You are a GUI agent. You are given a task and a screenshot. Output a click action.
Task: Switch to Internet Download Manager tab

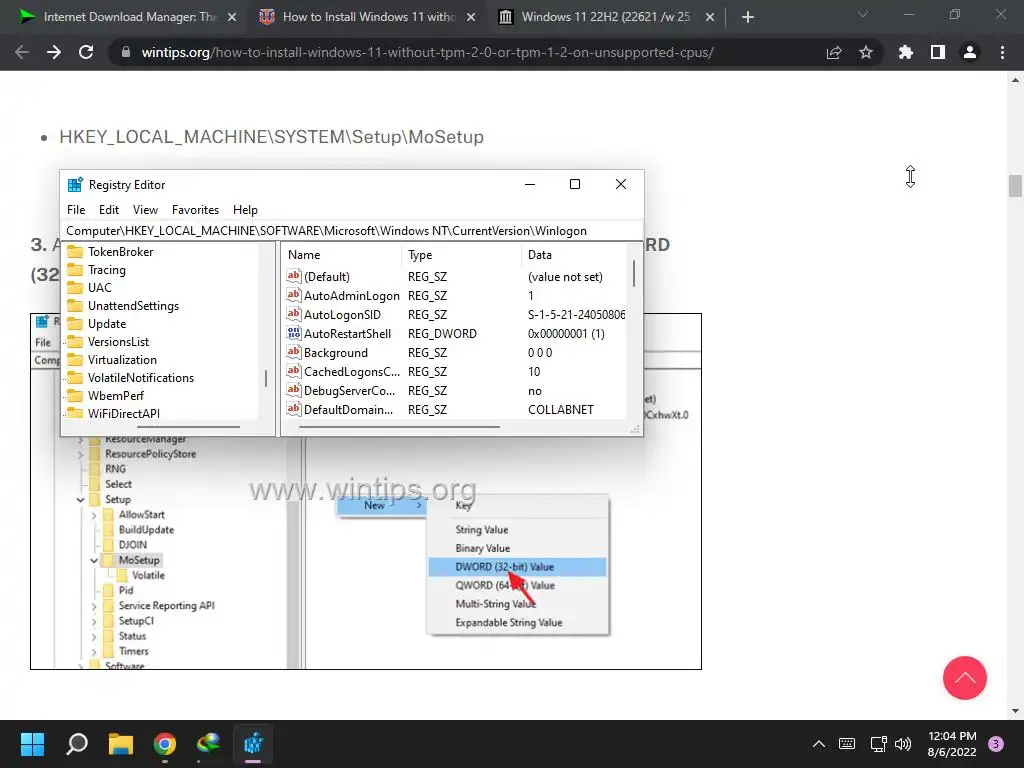coord(127,17)
